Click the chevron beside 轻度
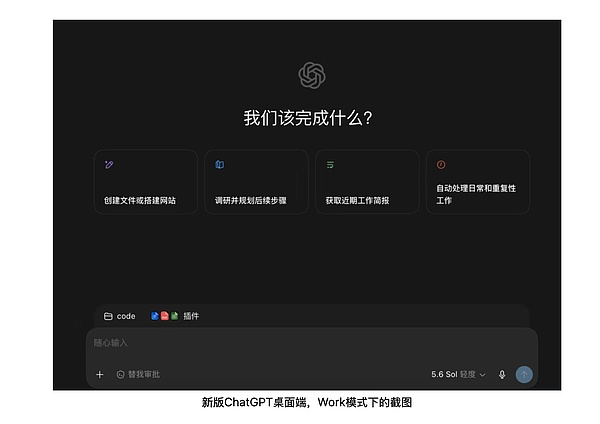The width and height of the screenshot is (600, 424). (483, 375)
